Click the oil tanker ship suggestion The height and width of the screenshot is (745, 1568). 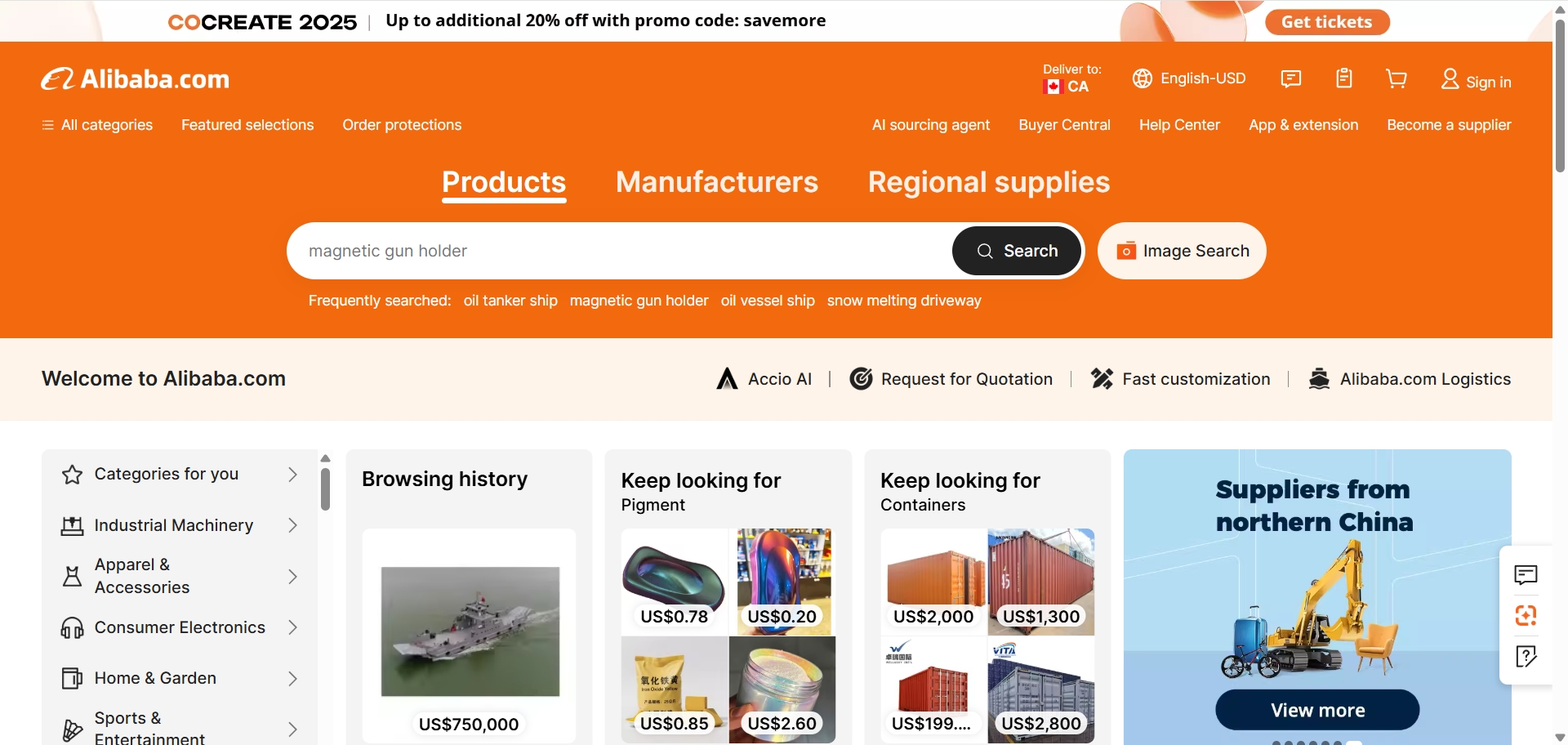coord(510,301)
